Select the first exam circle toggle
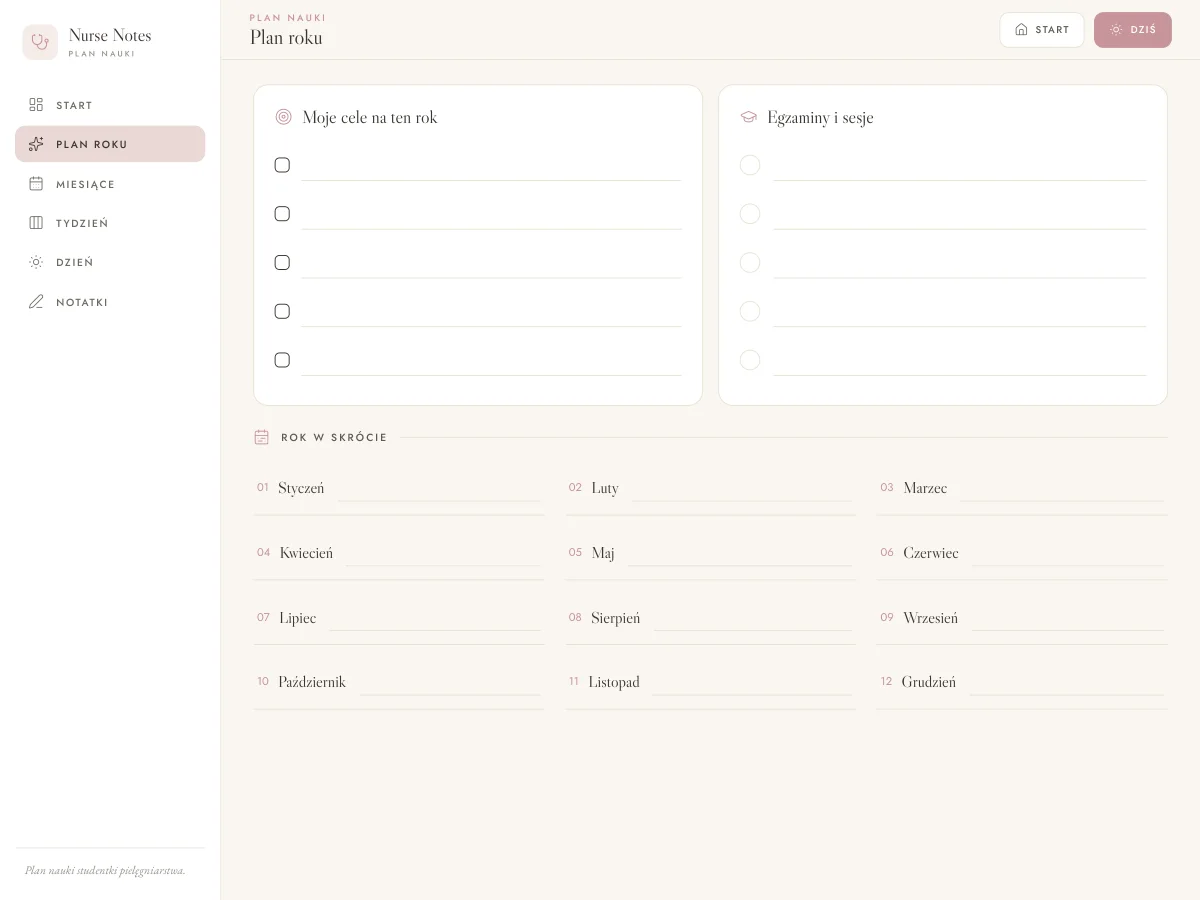The image size is (1200, 900). tap(750, 165)
